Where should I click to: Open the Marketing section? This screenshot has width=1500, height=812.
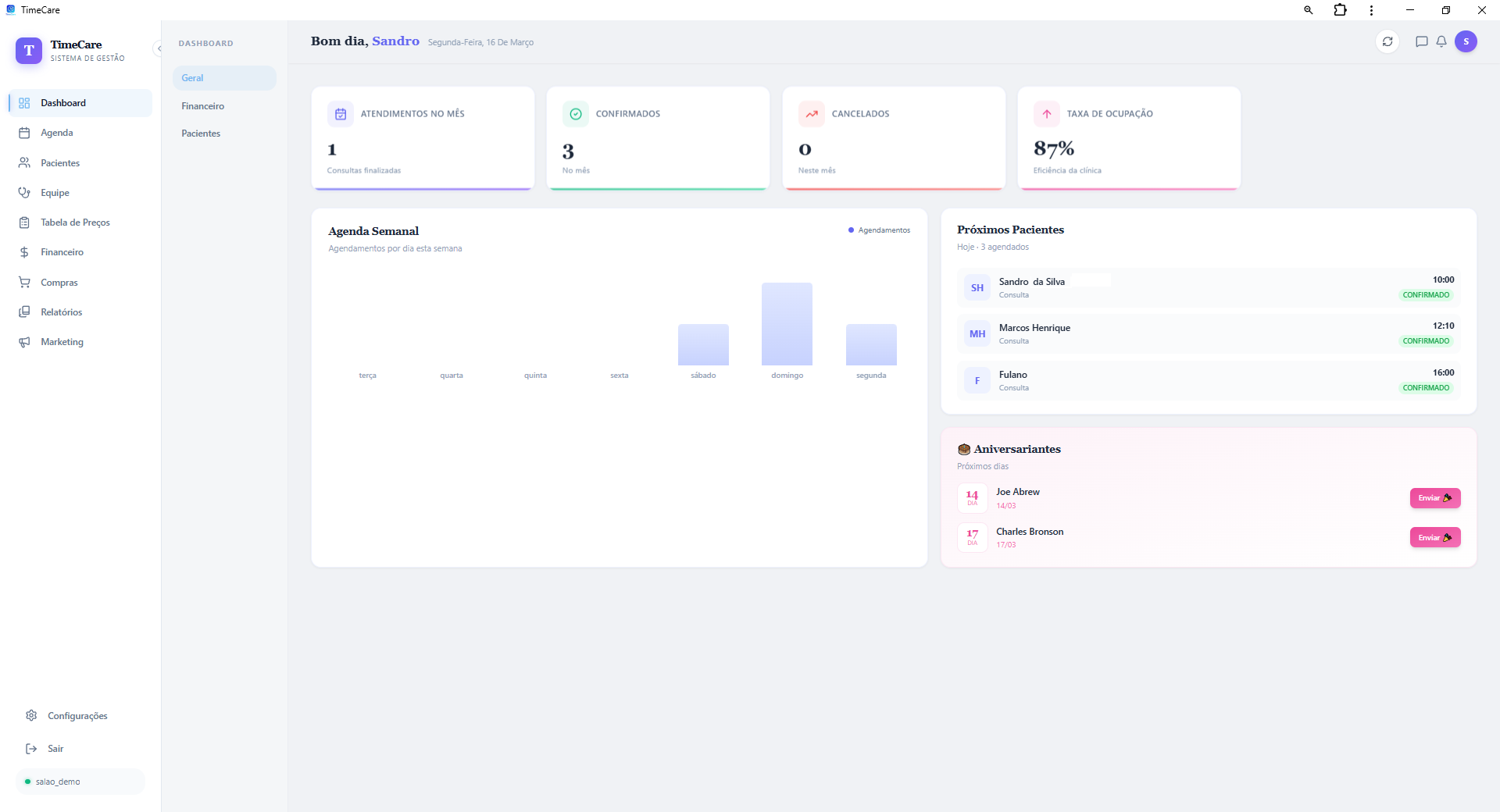(x=62, y=341)
